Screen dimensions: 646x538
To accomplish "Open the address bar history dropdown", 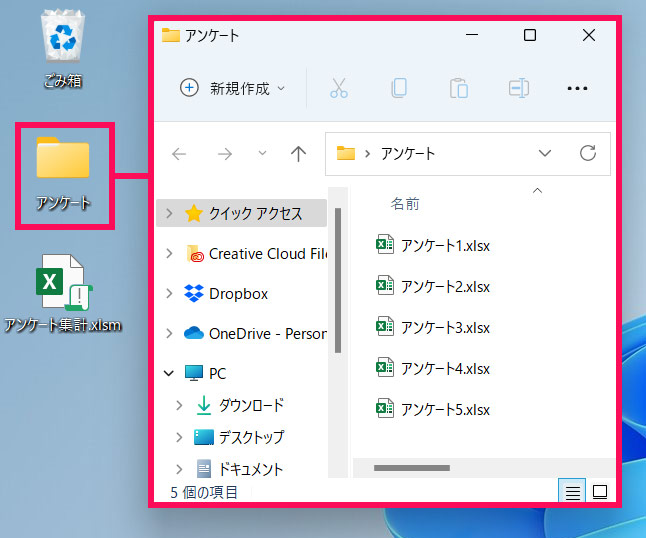I will click(x=545, y=153).
